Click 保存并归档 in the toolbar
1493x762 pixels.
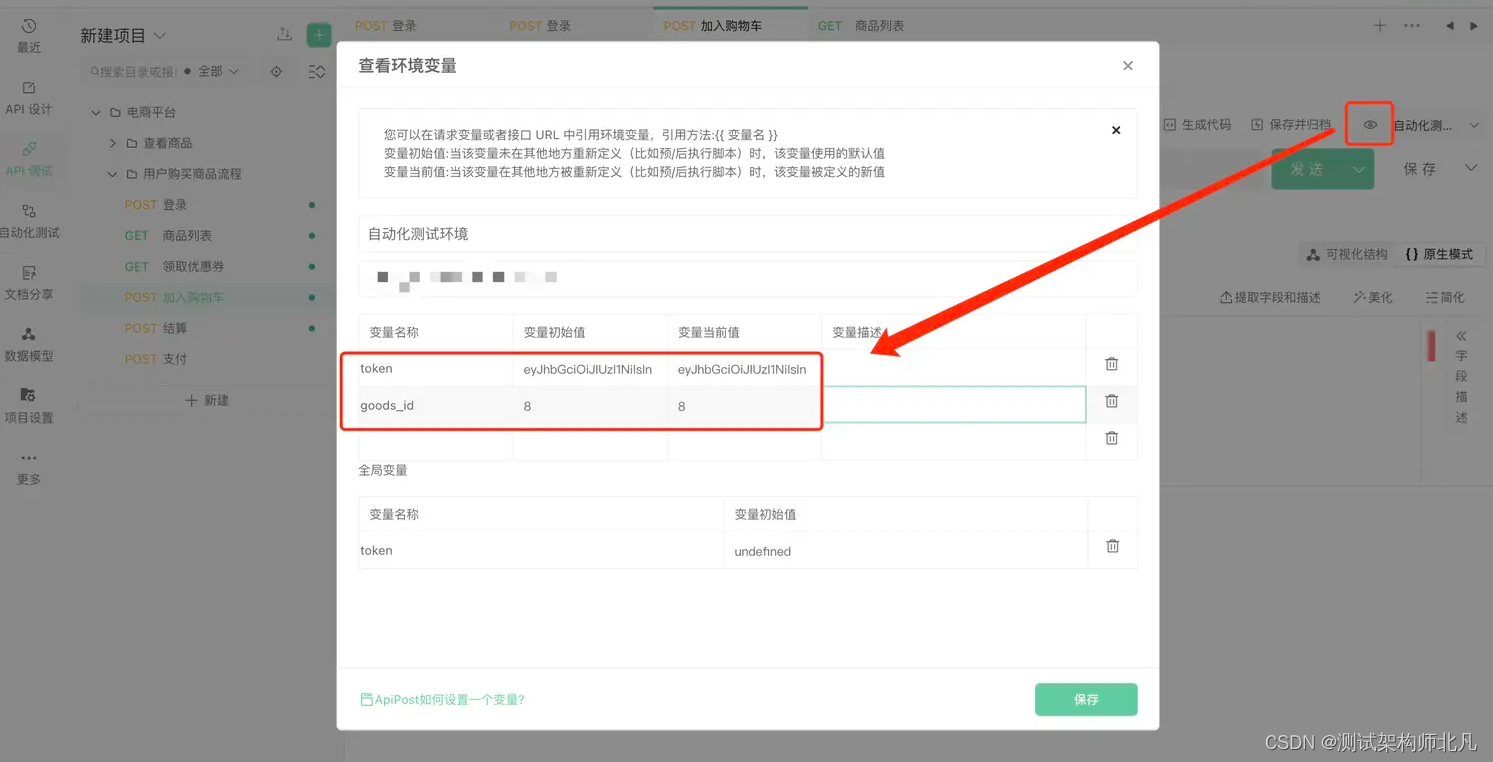(1291, 125)
